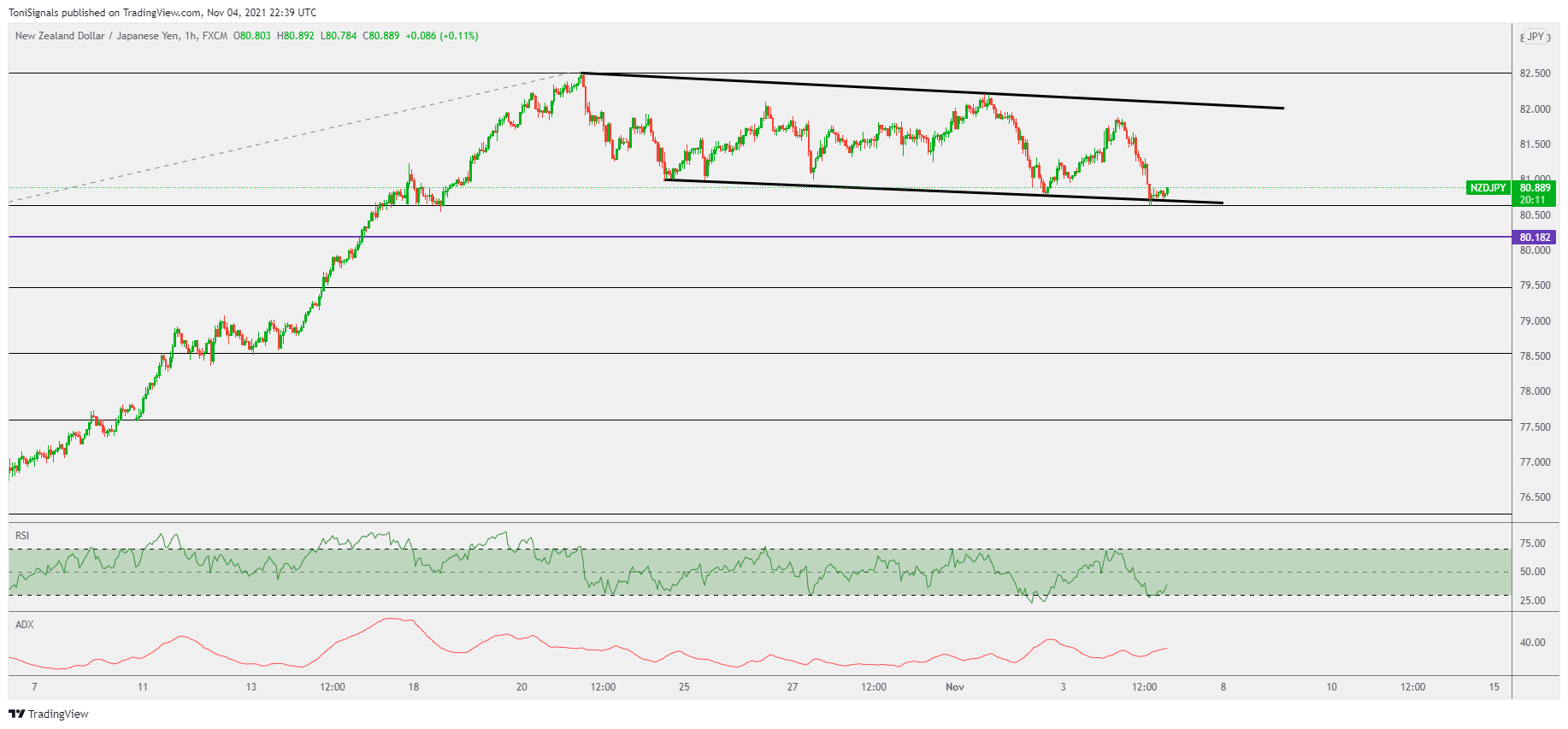Click the green NZDJPY symbol label

pos(1488,188)
